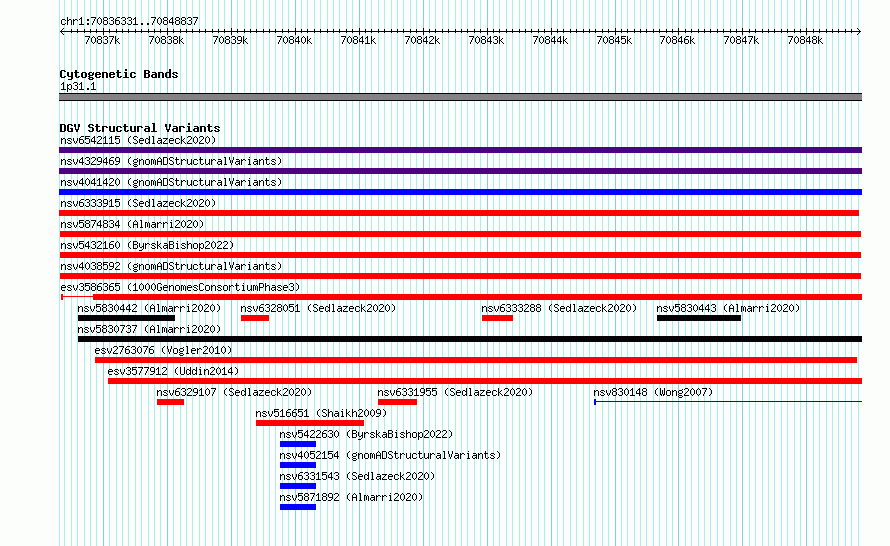Click the nsv6542115 (Sedlazeck2020) variant label

point(138,140)
